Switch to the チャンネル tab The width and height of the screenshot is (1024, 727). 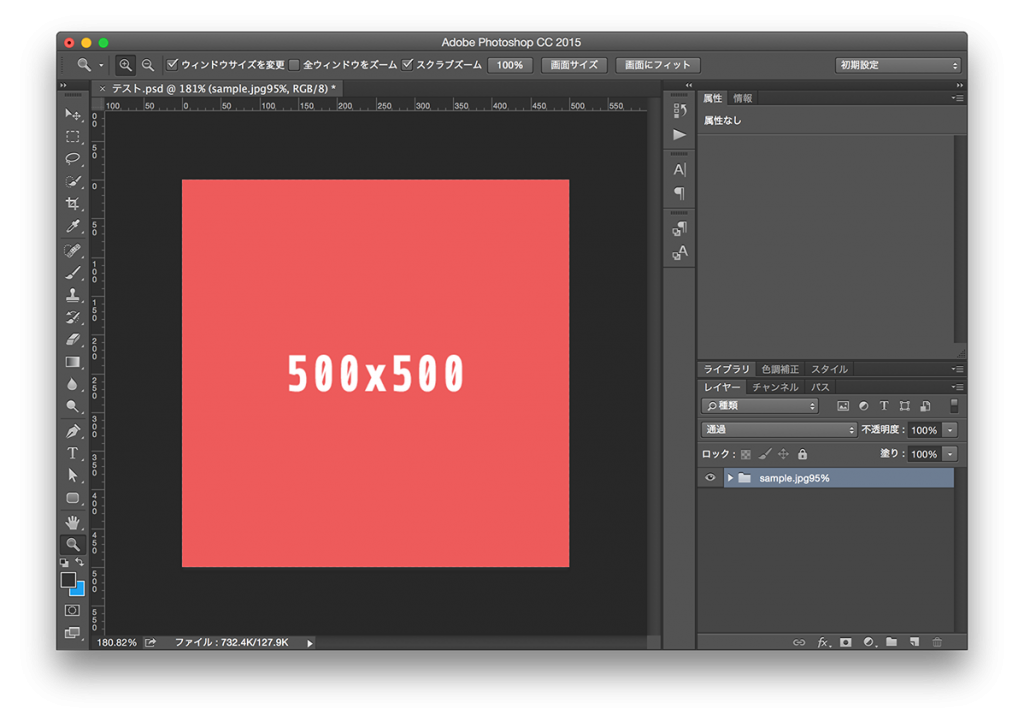click(775, 387)
